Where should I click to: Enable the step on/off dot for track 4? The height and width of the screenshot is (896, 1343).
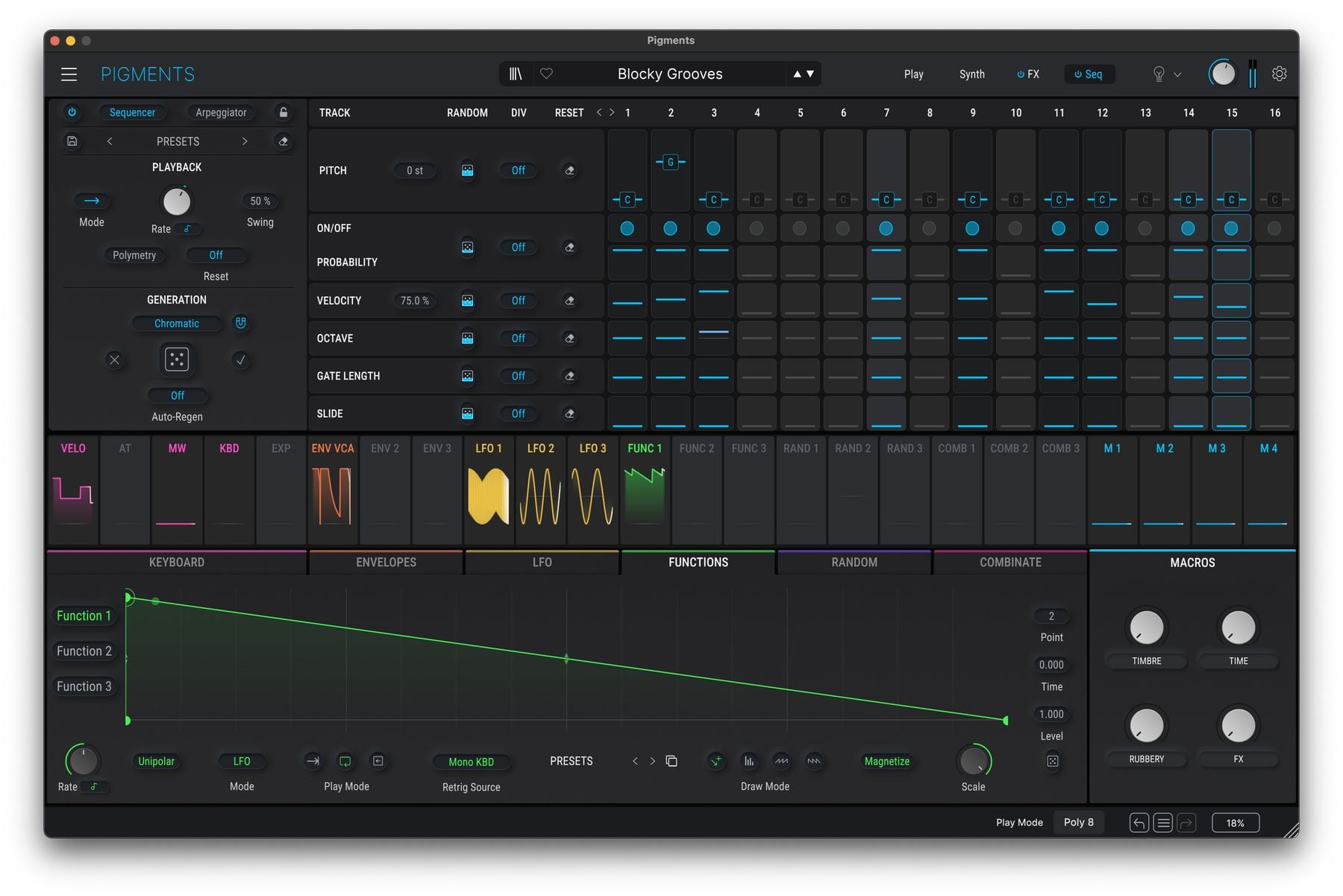tap(757, 228)
